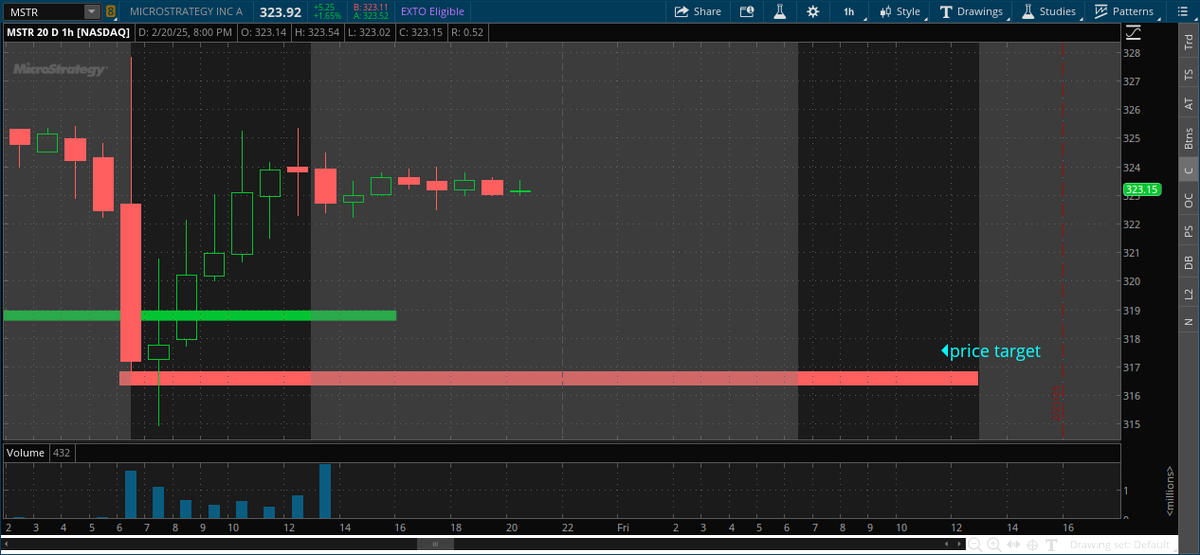Click the zoom in magnifier icon
The width and height of the screenshot is (1200, 555).
click(x=993, y=545)
